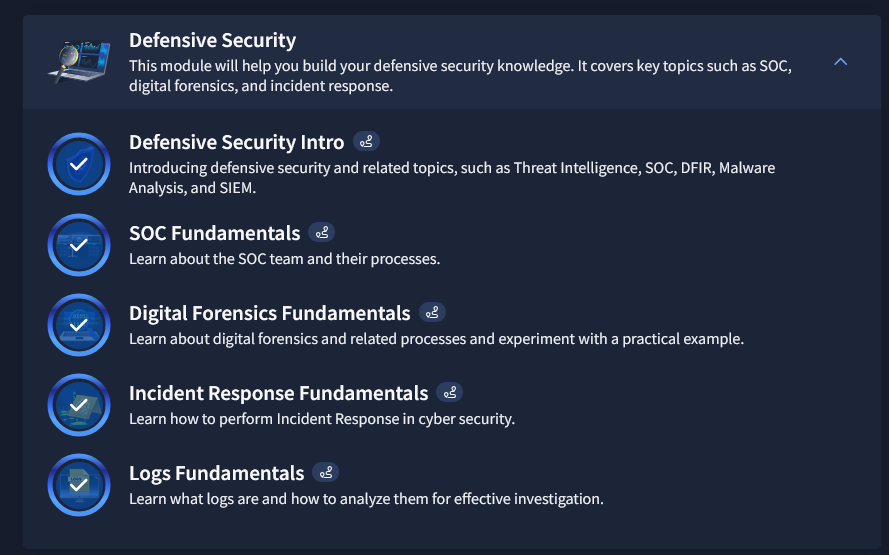Click the SOC Fundamentals completed checkmark badge

click(x=79, y=244)
